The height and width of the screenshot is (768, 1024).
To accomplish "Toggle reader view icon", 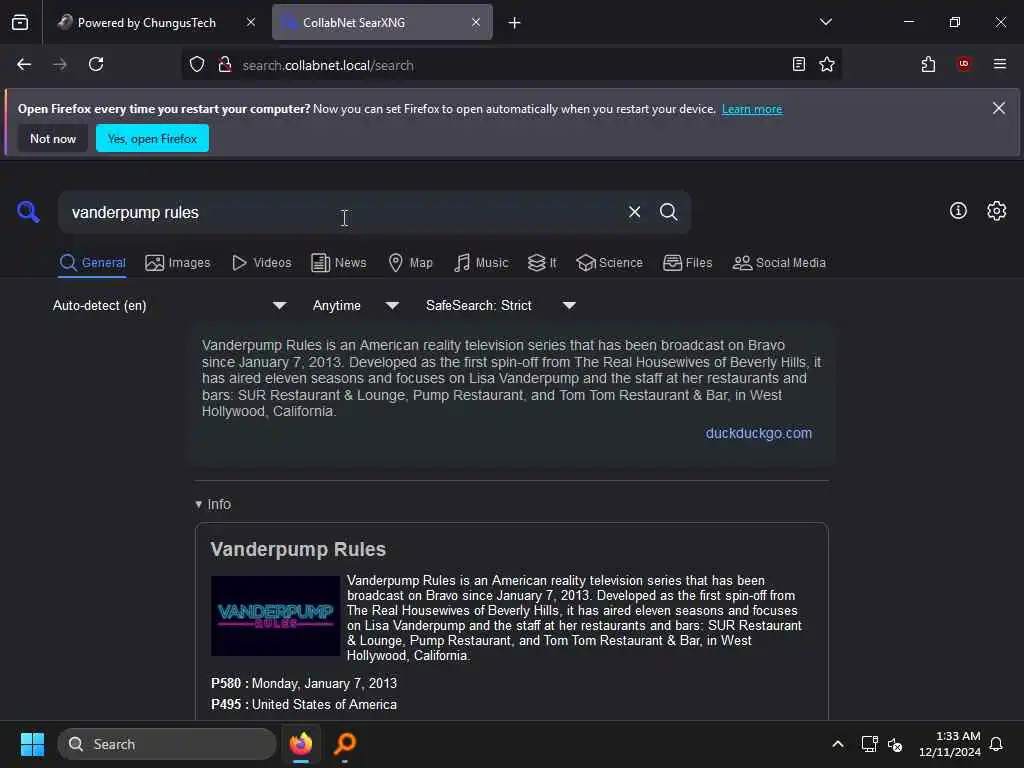I will pos(799,64).
